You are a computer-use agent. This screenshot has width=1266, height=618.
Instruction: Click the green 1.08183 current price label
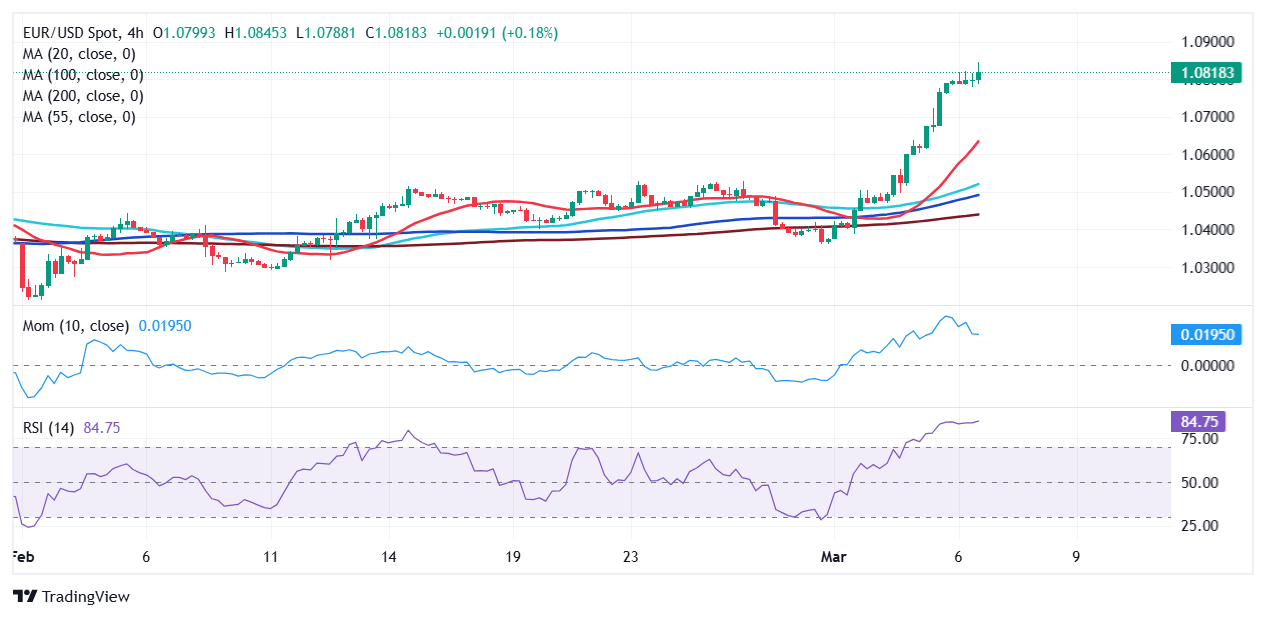pyautogui.click(x=1204, y=73)
